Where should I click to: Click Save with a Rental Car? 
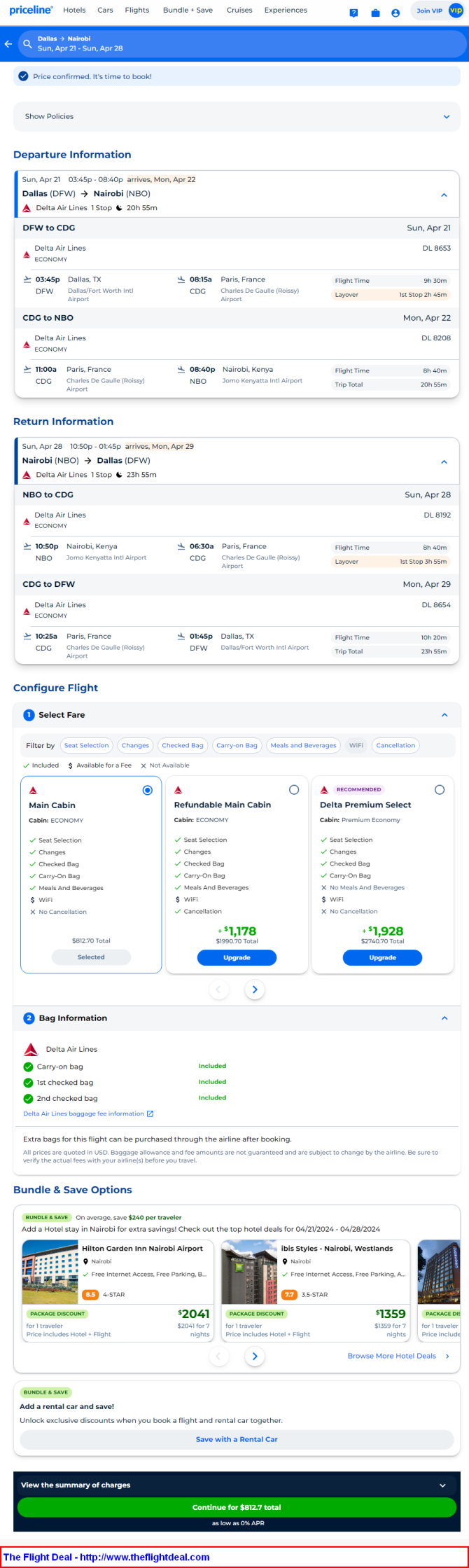pyautogui.click(x=237, y=1439)
